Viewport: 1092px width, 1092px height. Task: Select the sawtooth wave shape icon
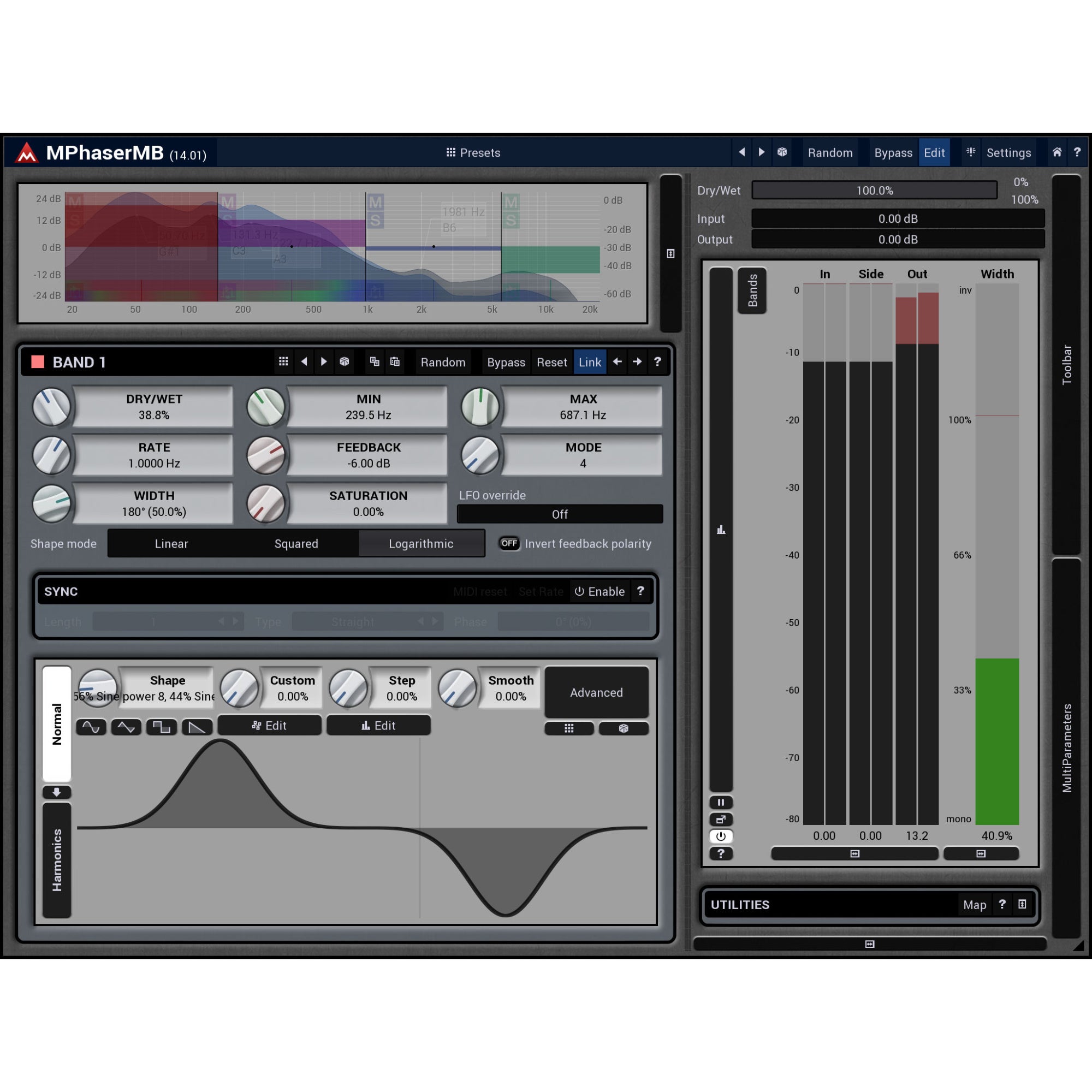(x=197, y=727)
